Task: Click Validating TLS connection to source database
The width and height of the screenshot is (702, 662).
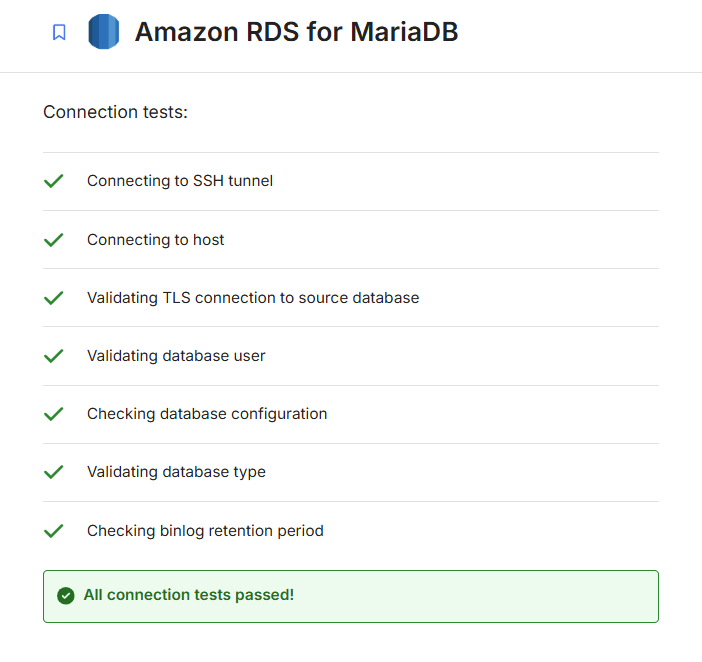Action: point(253,298)
